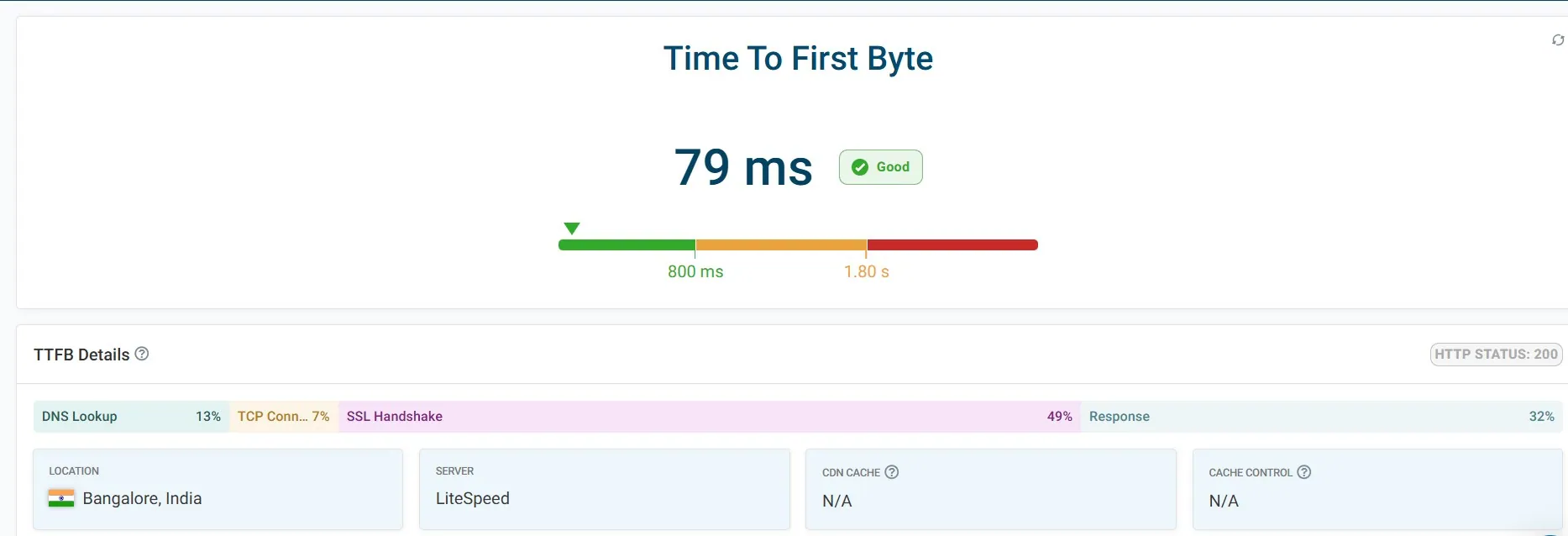Click the N/A value under CDN Cache
This screenshot has height=536, width=1568.
pyautogui.click(x=837, y=501)
